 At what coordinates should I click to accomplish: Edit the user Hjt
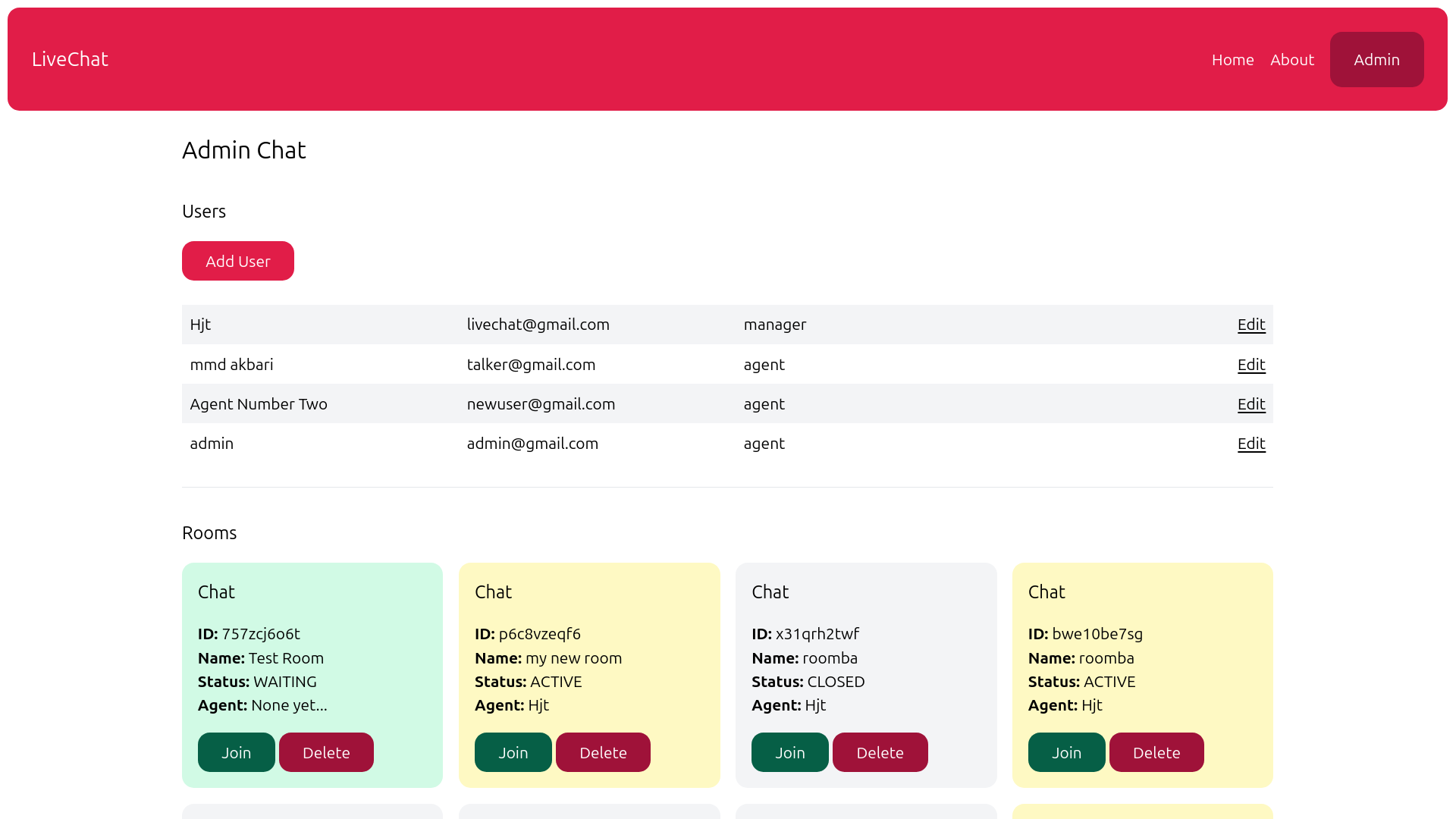click(x=1250, y=325)
